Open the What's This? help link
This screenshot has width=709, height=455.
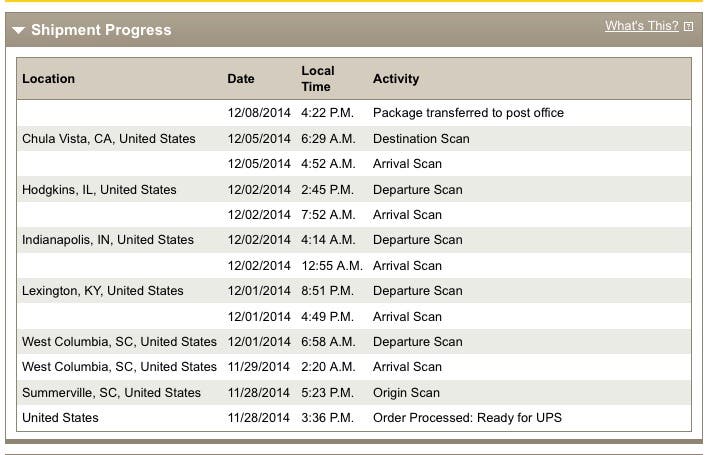pyautogui.click(x=641, y=26)
